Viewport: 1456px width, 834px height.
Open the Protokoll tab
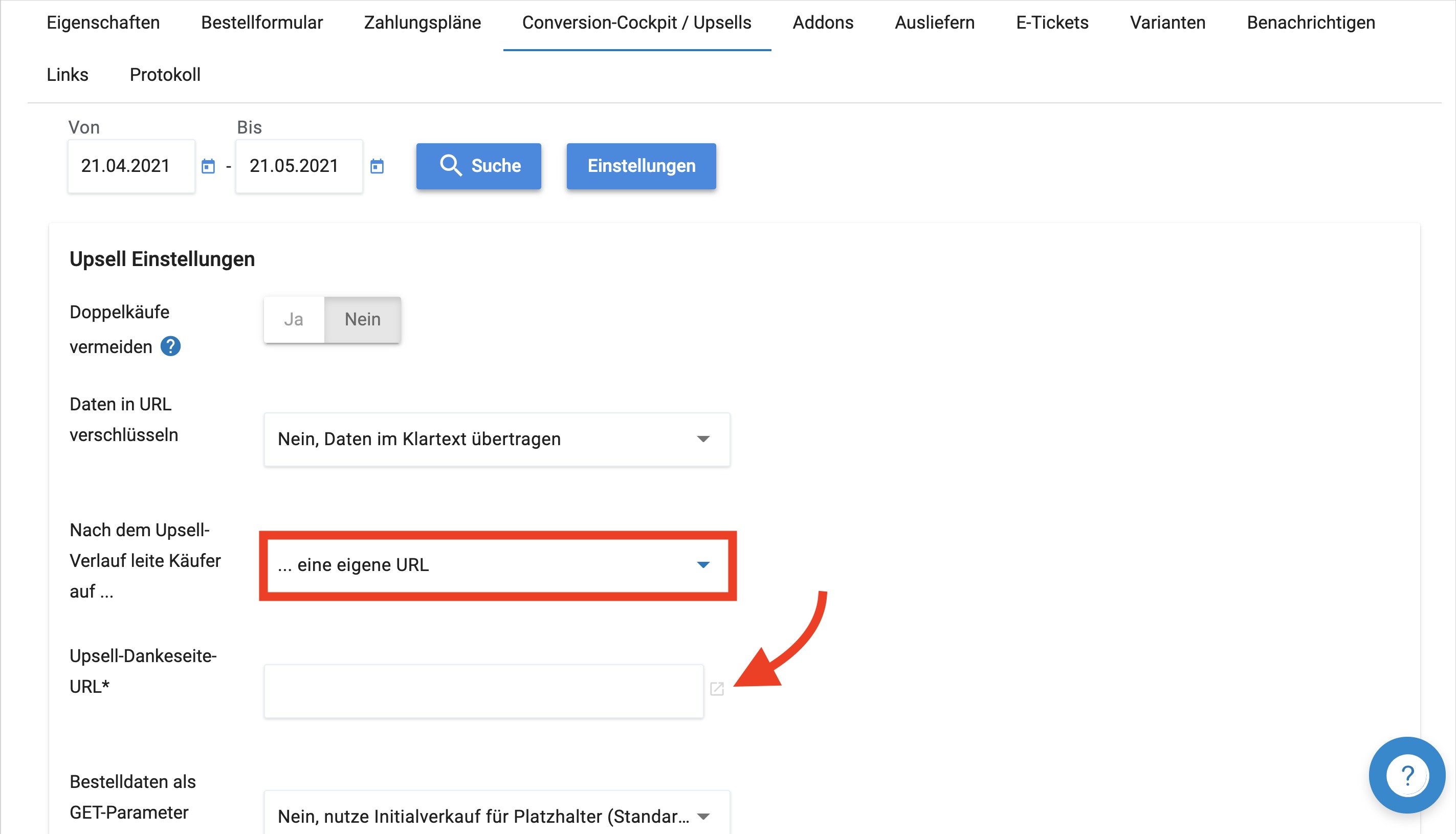[x=165, y=75]
